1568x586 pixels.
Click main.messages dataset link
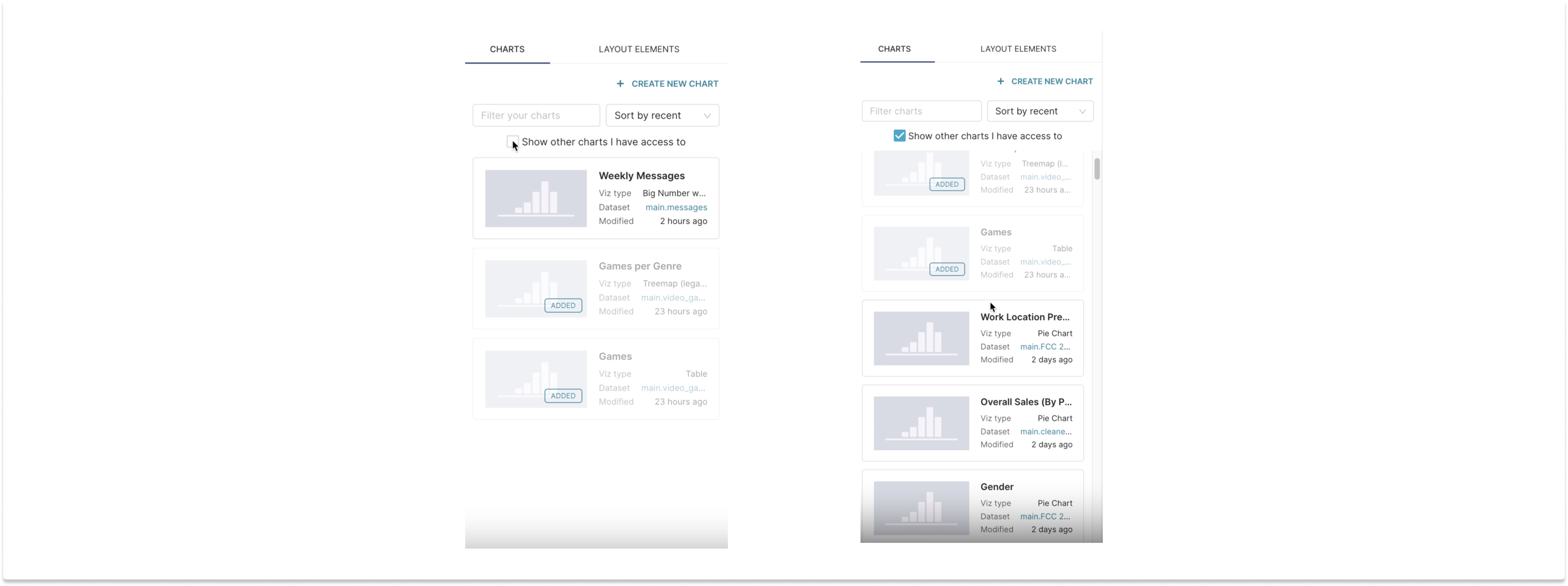(676, 207)
